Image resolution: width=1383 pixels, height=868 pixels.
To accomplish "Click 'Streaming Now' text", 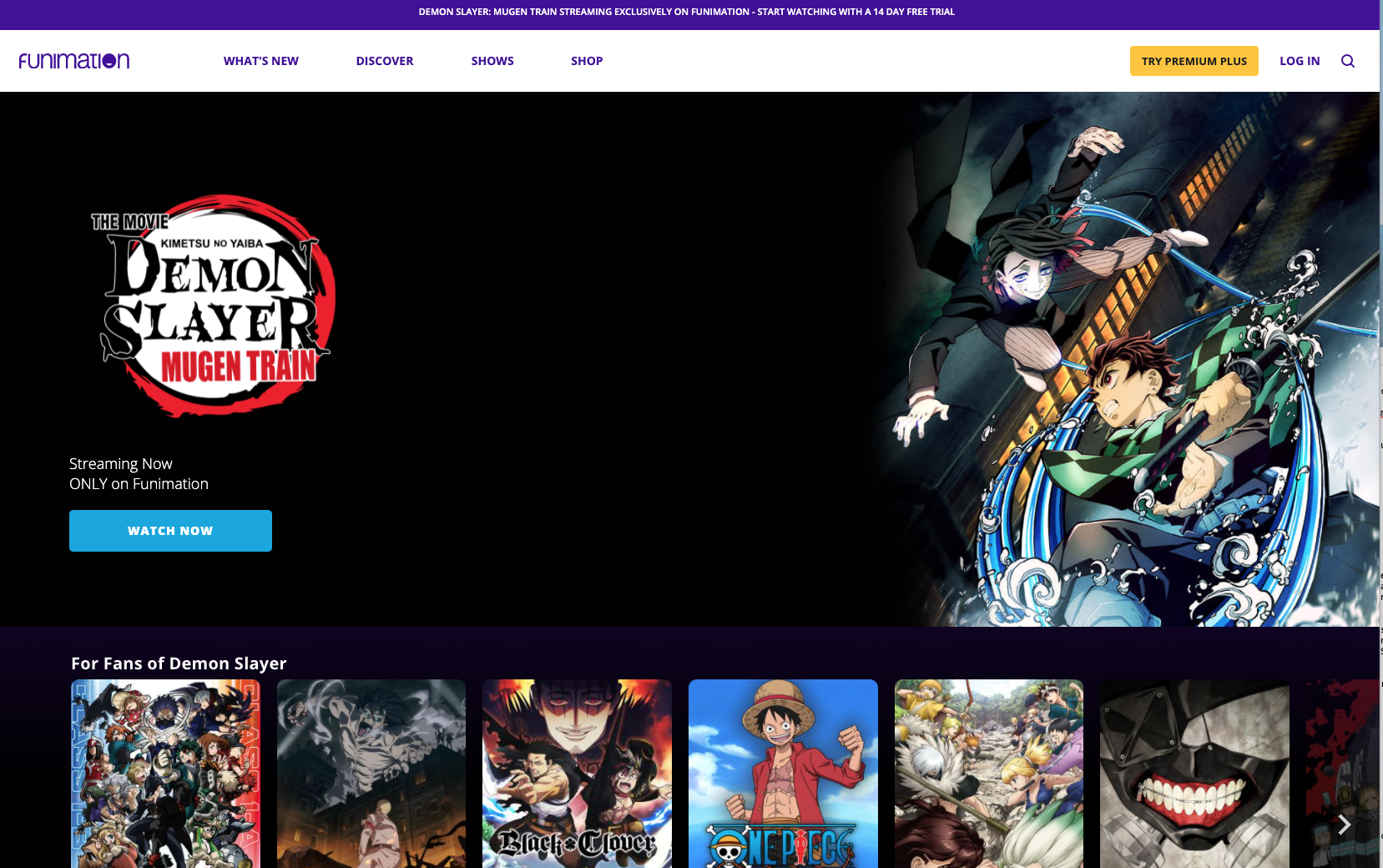I will tap(121, 464).
